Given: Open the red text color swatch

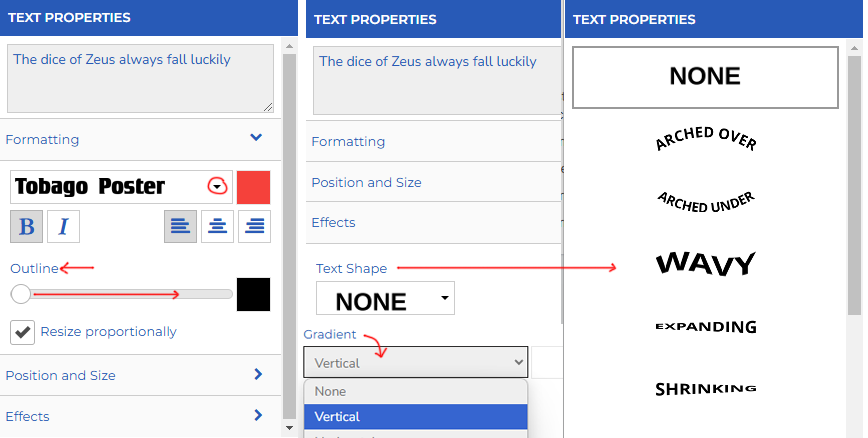Looking at the screenshot, I should coord(253,187).
